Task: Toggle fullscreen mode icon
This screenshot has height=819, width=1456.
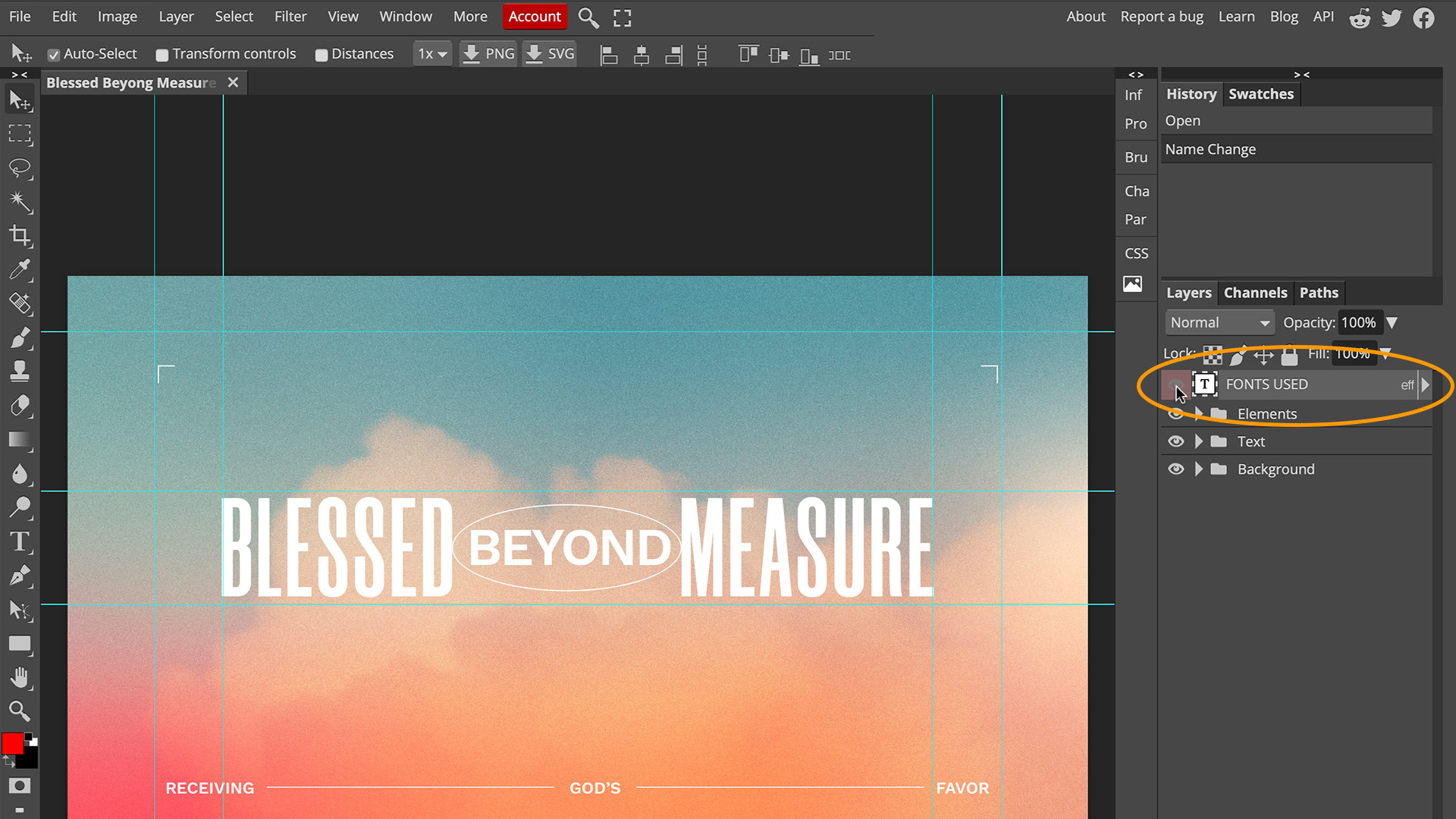Action: coord(622,17)
